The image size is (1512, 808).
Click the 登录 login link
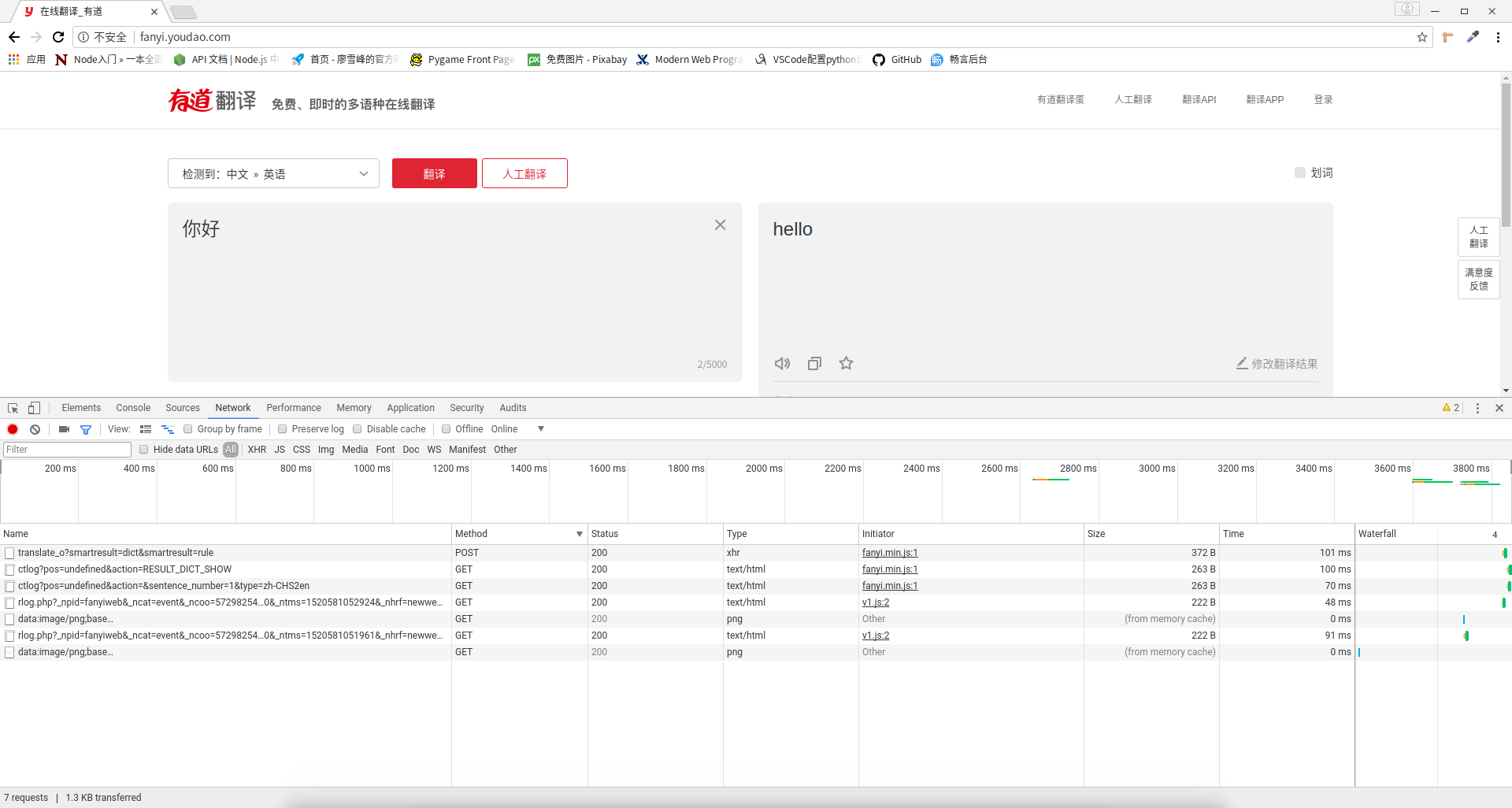[1323, 100]
